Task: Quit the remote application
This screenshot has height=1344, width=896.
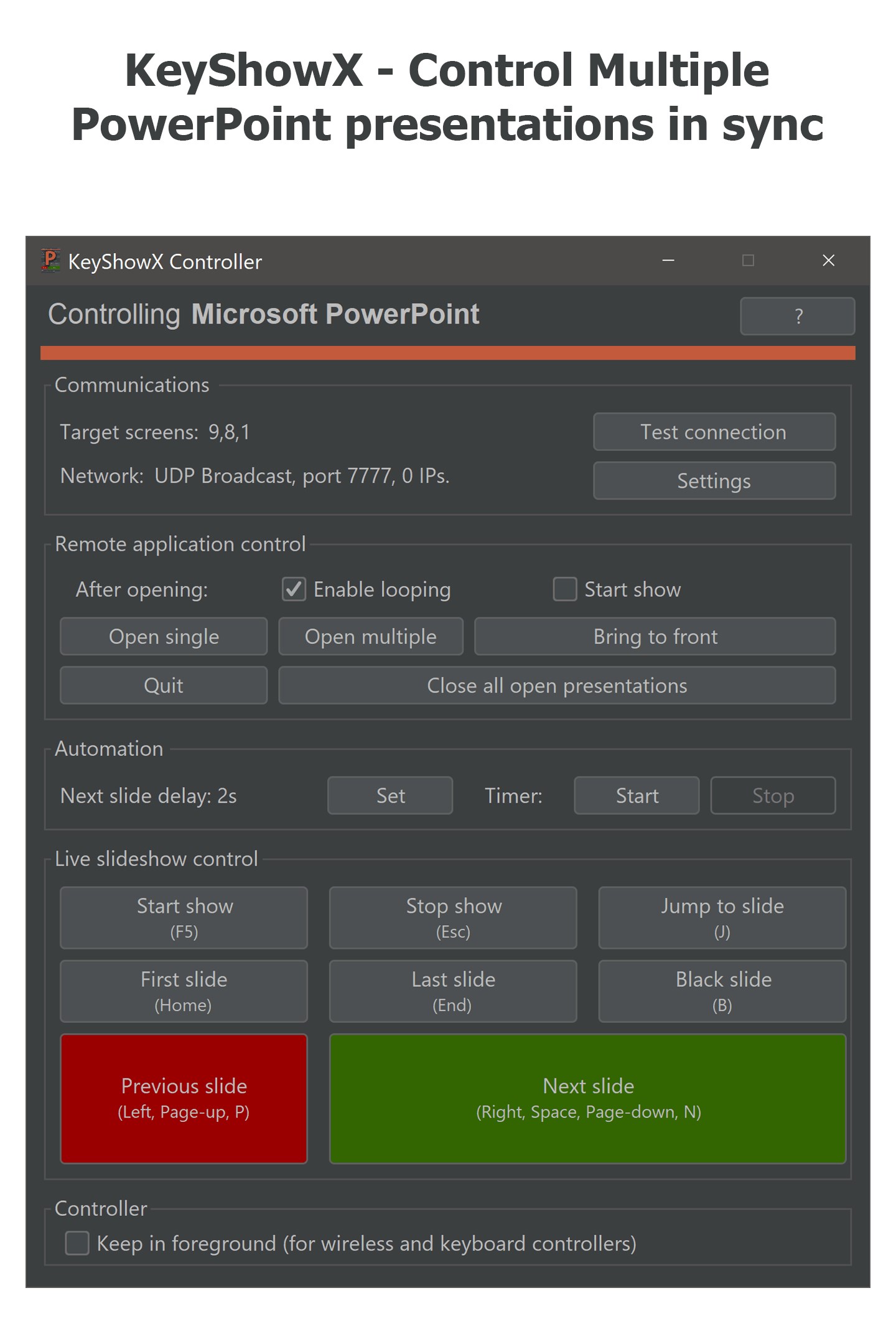Action: (x=164, y=685)
